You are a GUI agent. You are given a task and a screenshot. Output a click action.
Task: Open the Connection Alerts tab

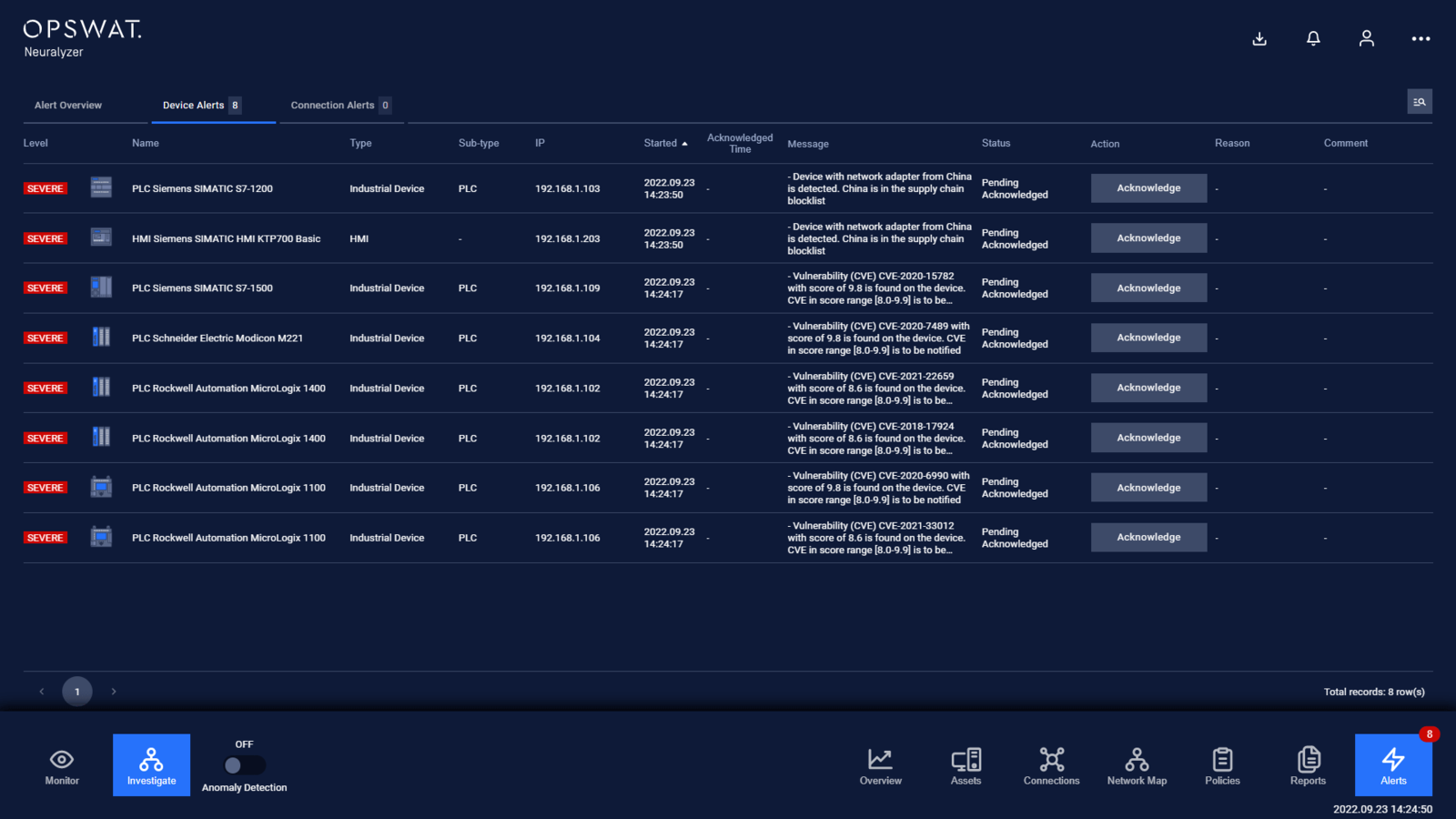[x=333, y=106]
